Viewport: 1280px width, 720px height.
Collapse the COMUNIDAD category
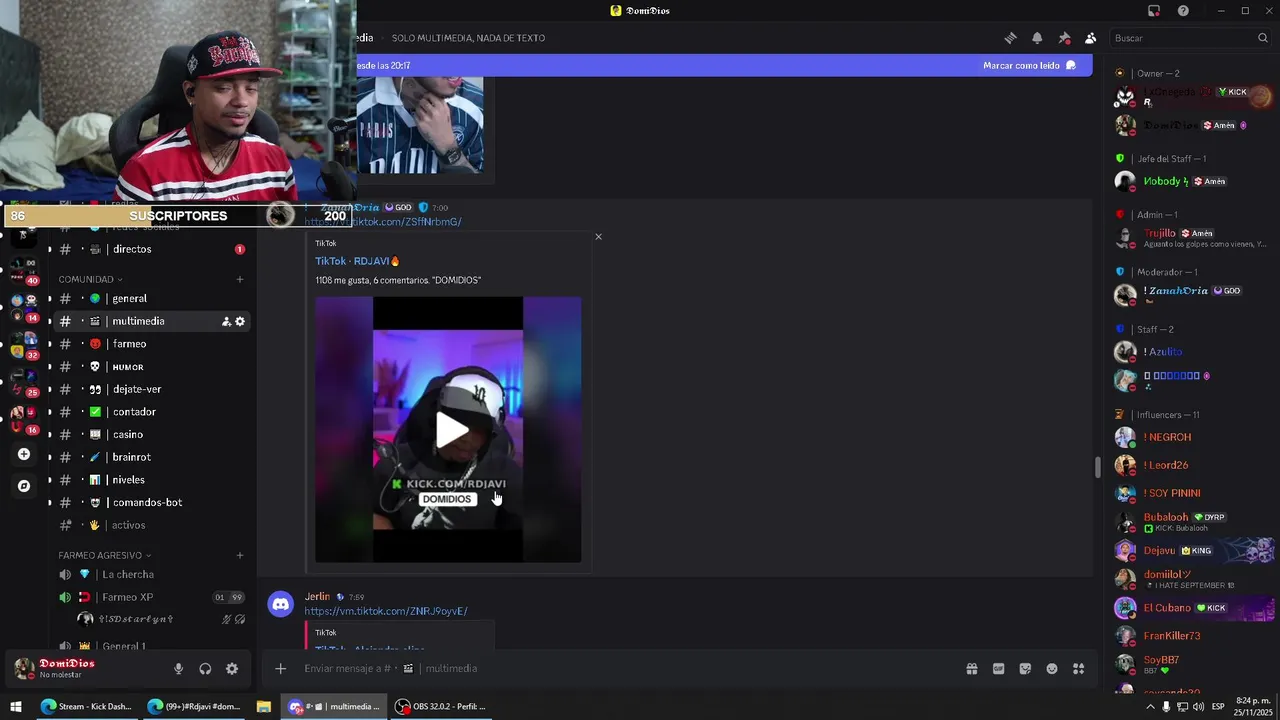click(90, 279)
